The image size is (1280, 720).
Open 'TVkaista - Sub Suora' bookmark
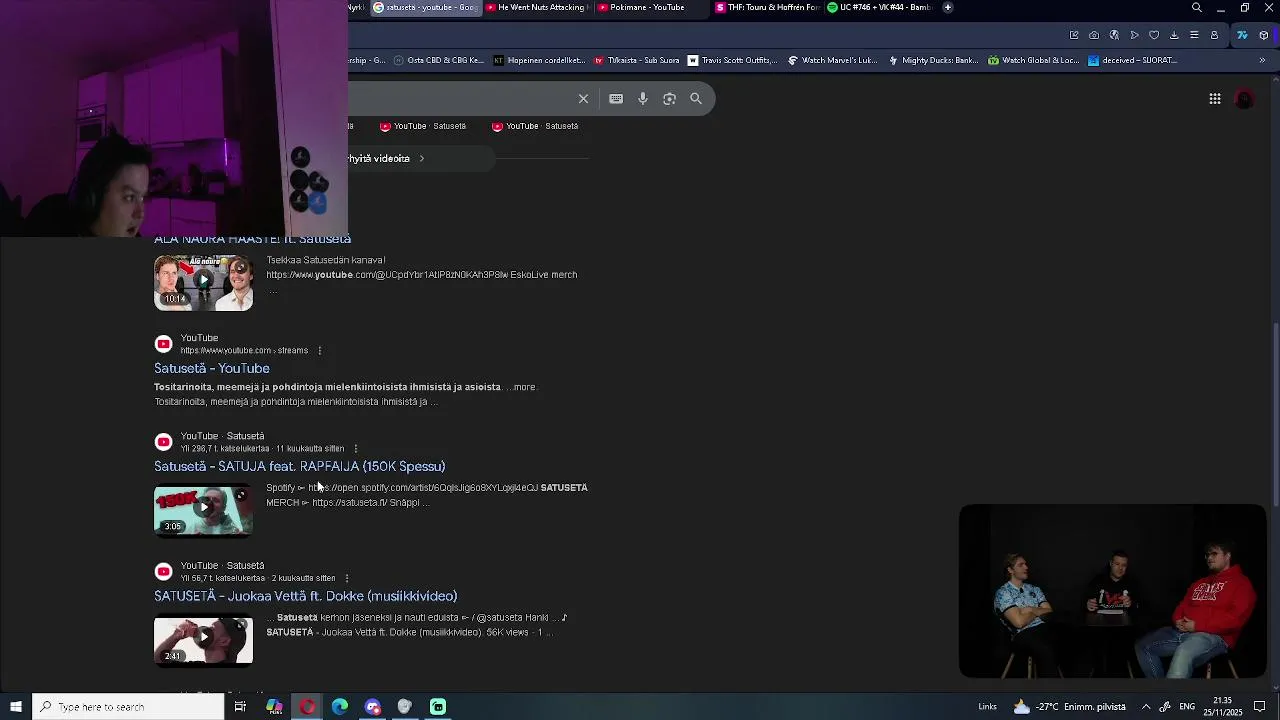pos(637,60)
